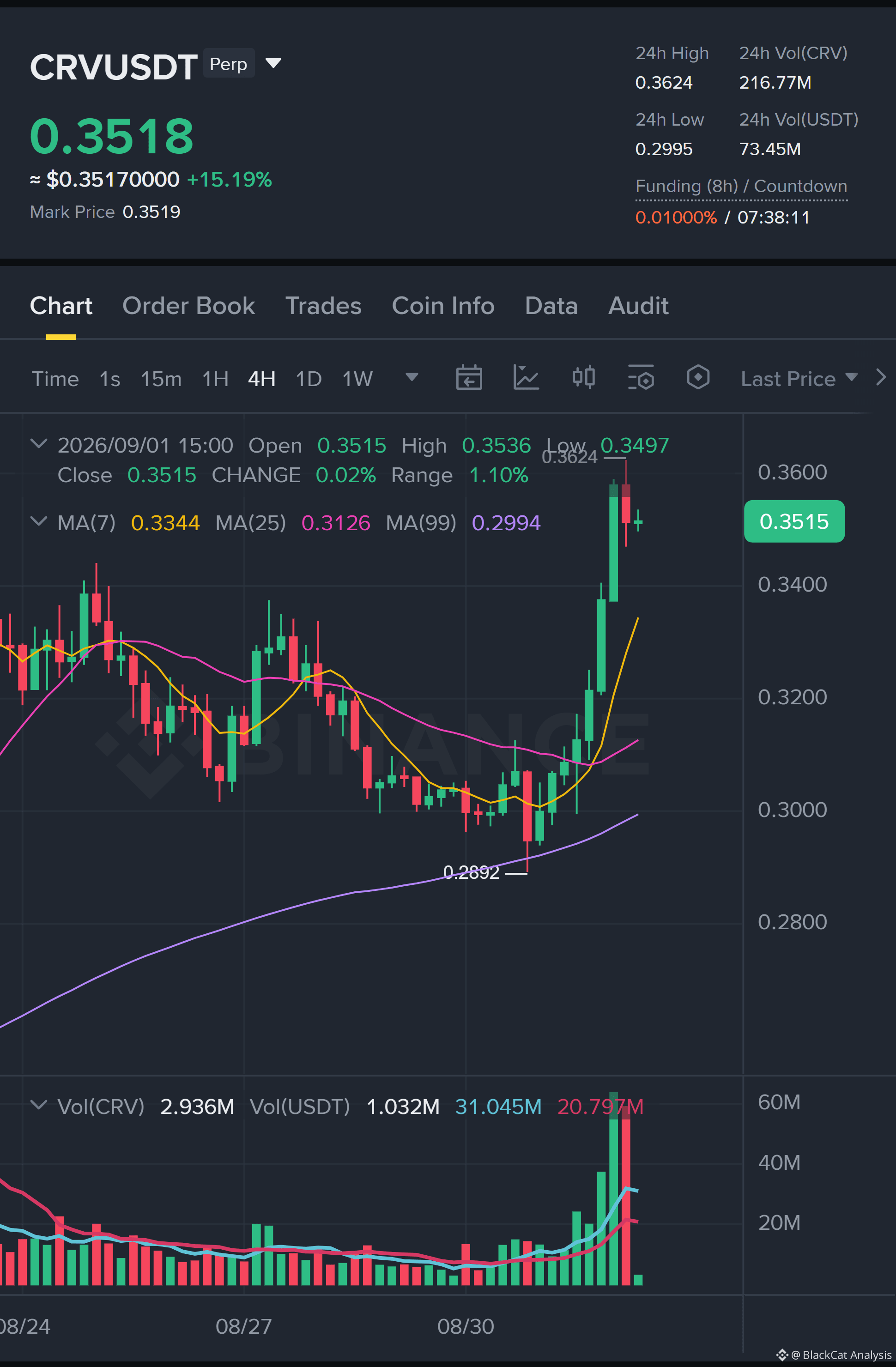Collapse the candle OHLC info chevron
This screenshot has height=1367, width=896.
[38, 443]
